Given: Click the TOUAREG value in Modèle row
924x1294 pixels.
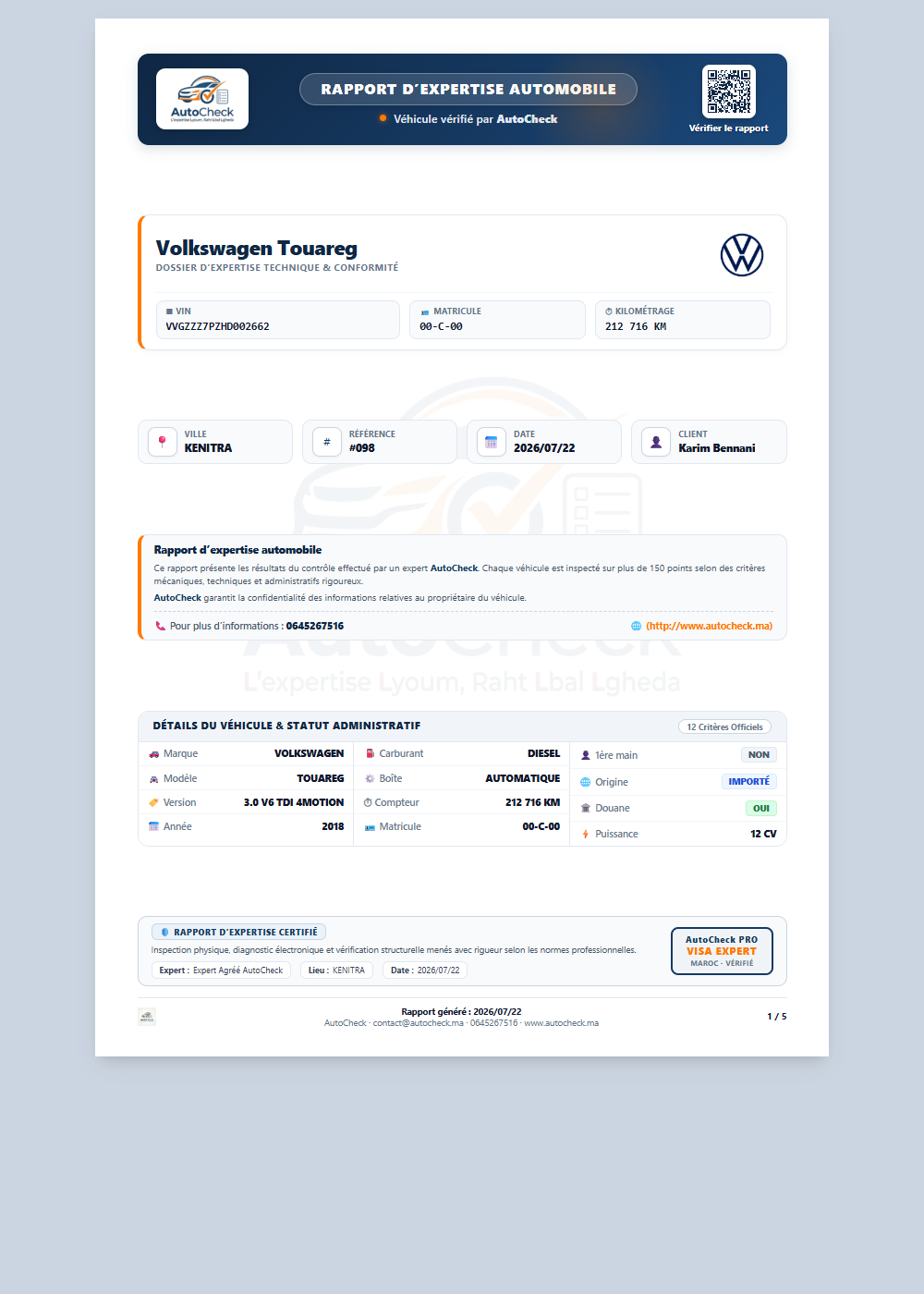Looking at the screenshot, I should [x=320, y=779].
